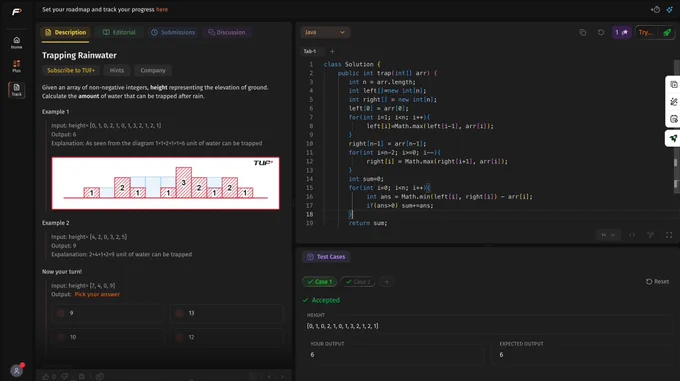Viewport: 680px width, 381px height.
Task: Click the purple star counter button
Action: (621, 33)
